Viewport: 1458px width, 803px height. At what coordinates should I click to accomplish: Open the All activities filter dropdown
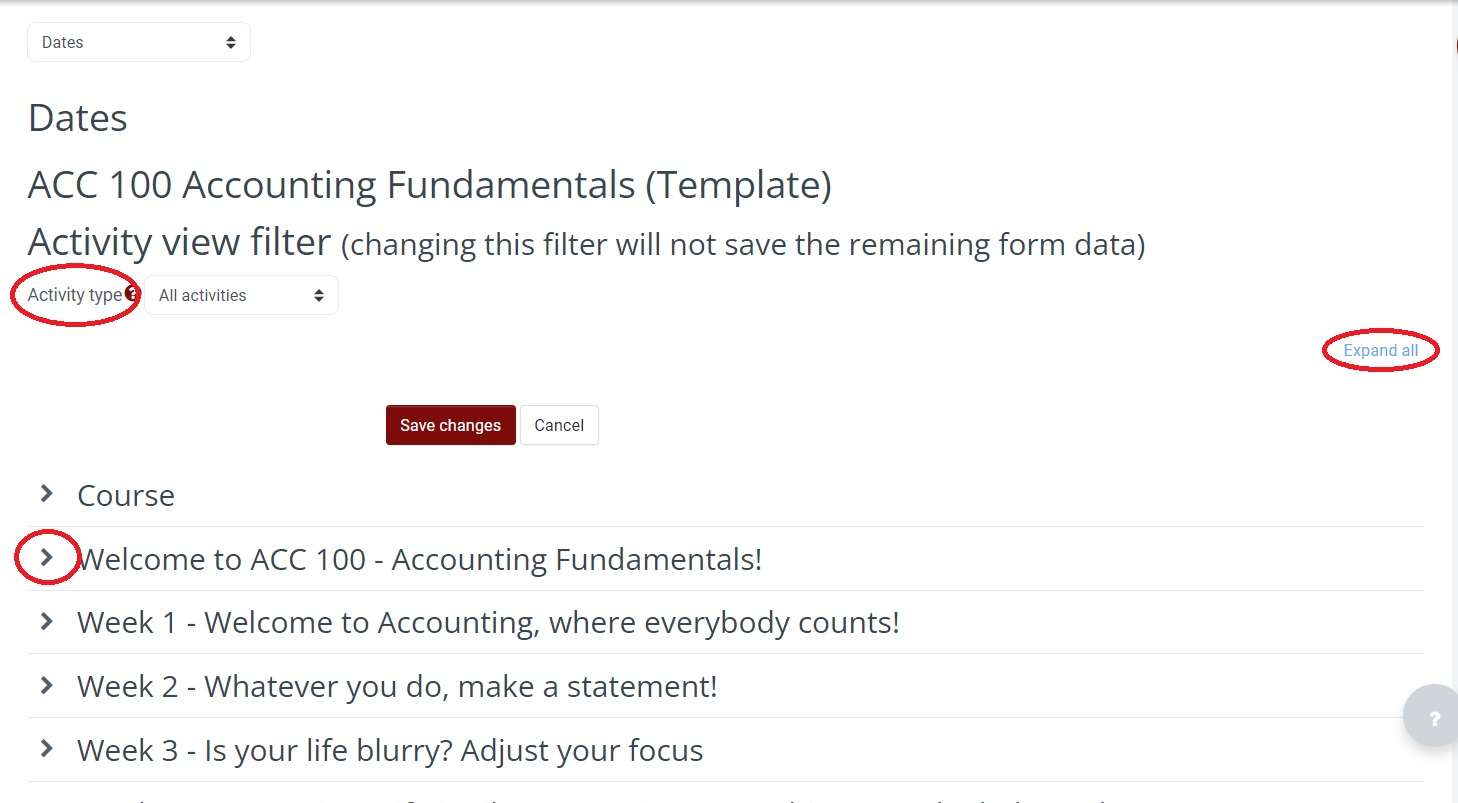(241, 295)
